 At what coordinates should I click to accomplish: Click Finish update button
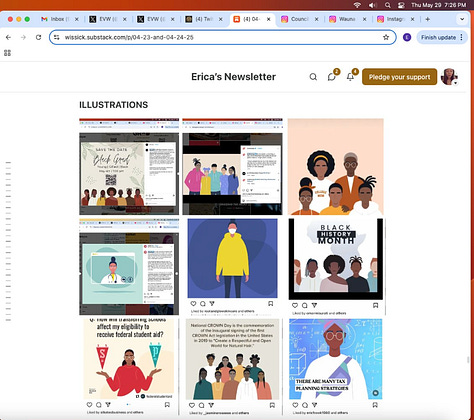[438, 37]
